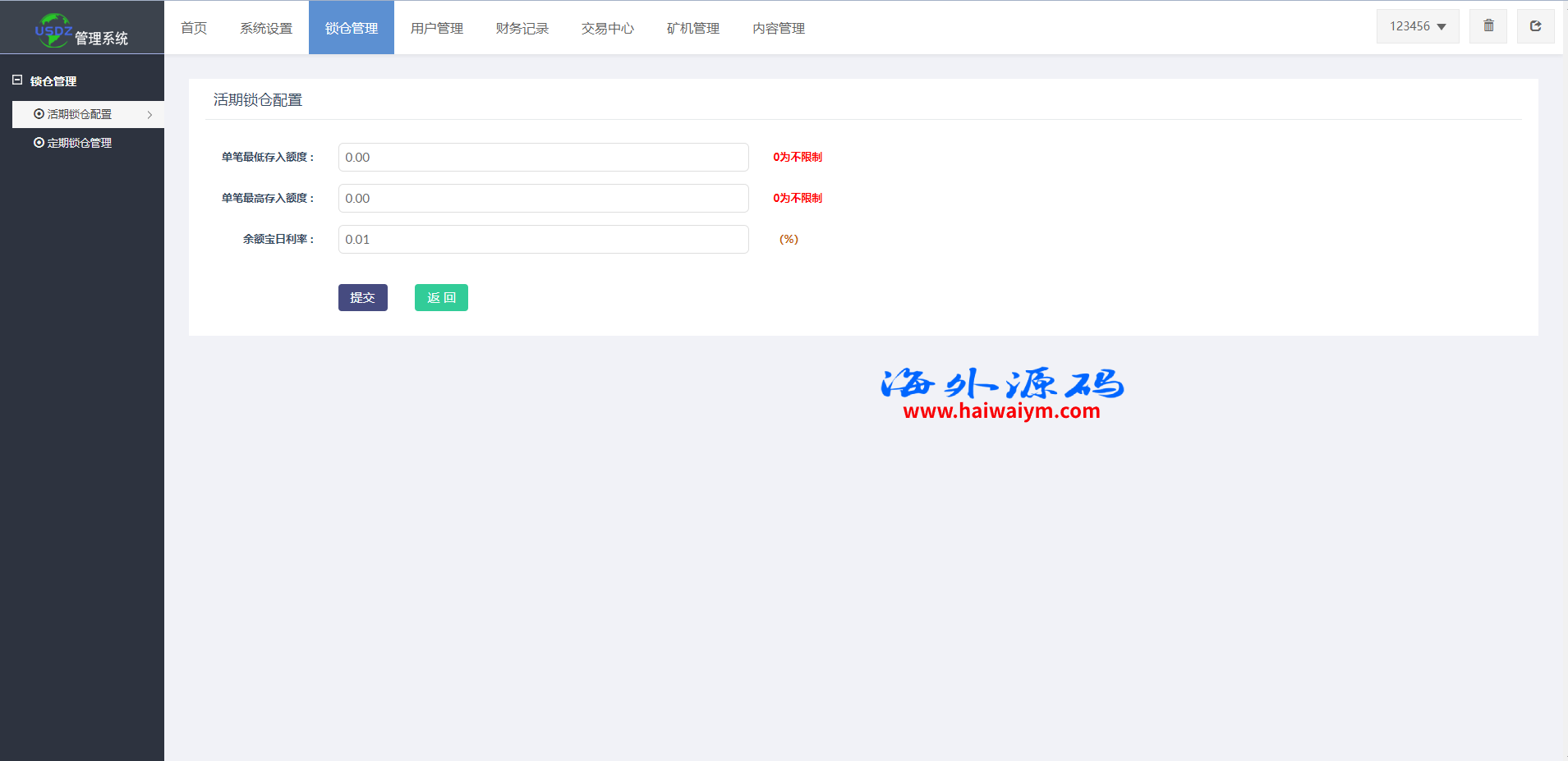Open the 矿机管理 section
1568x761 pixels.
(x=693, y=28)
